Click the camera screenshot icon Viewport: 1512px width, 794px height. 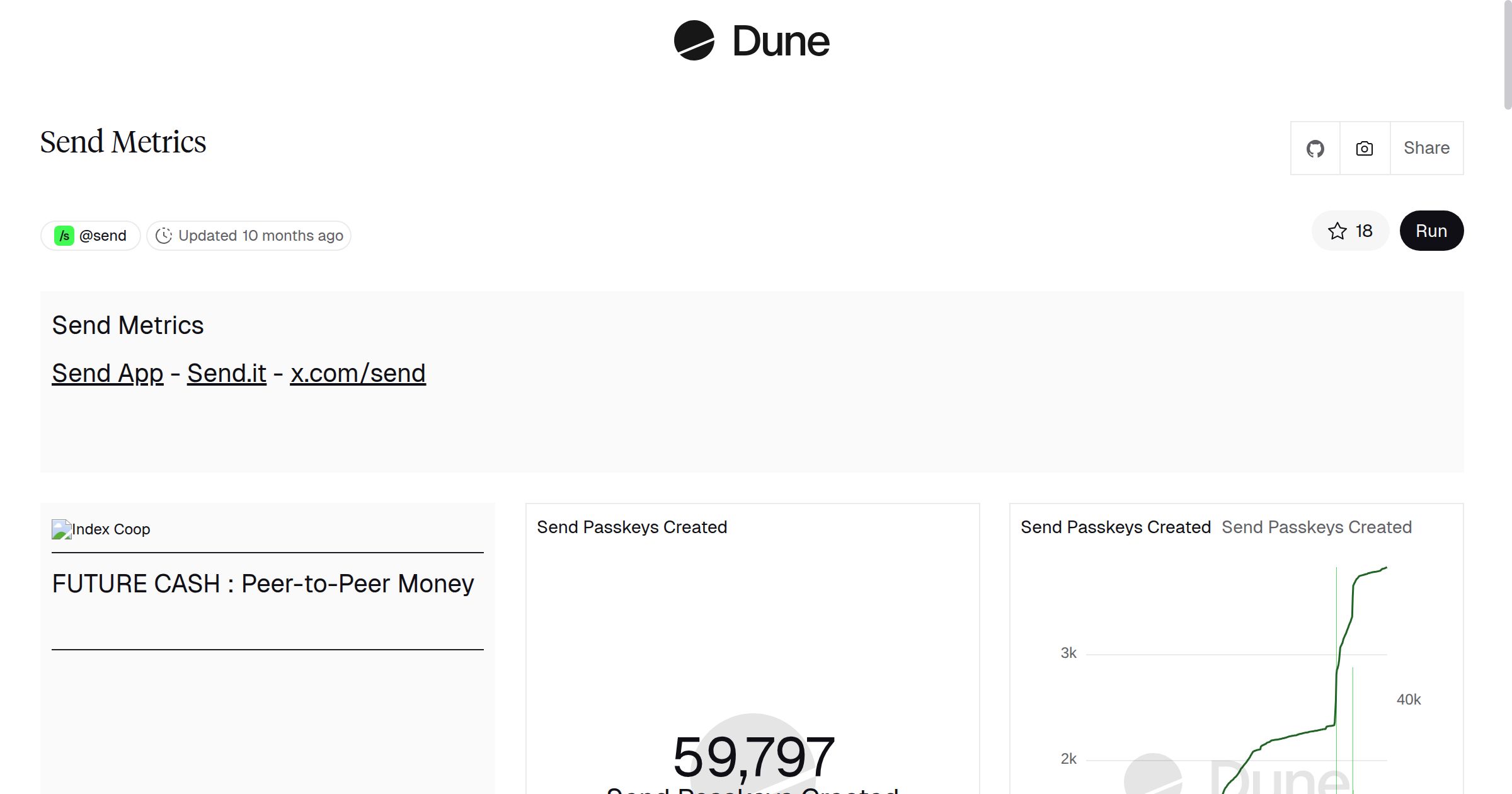point(1363,148)
